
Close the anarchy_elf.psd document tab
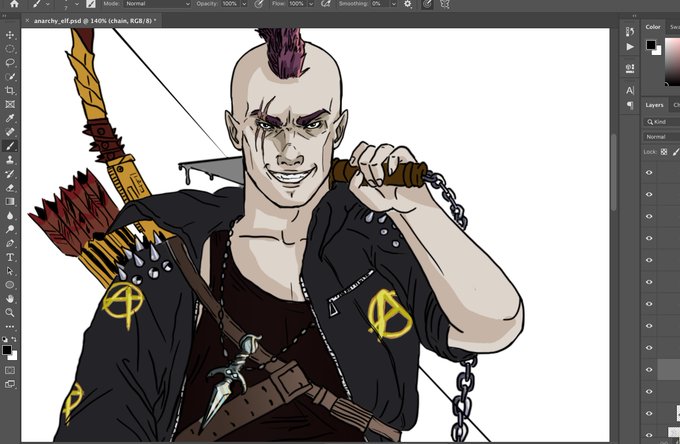(x=27, y=20)
